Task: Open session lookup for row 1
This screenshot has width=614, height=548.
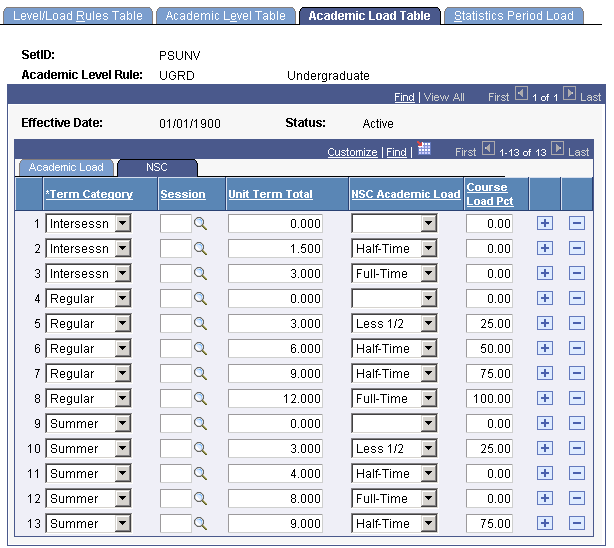Action: coord(200,224)
